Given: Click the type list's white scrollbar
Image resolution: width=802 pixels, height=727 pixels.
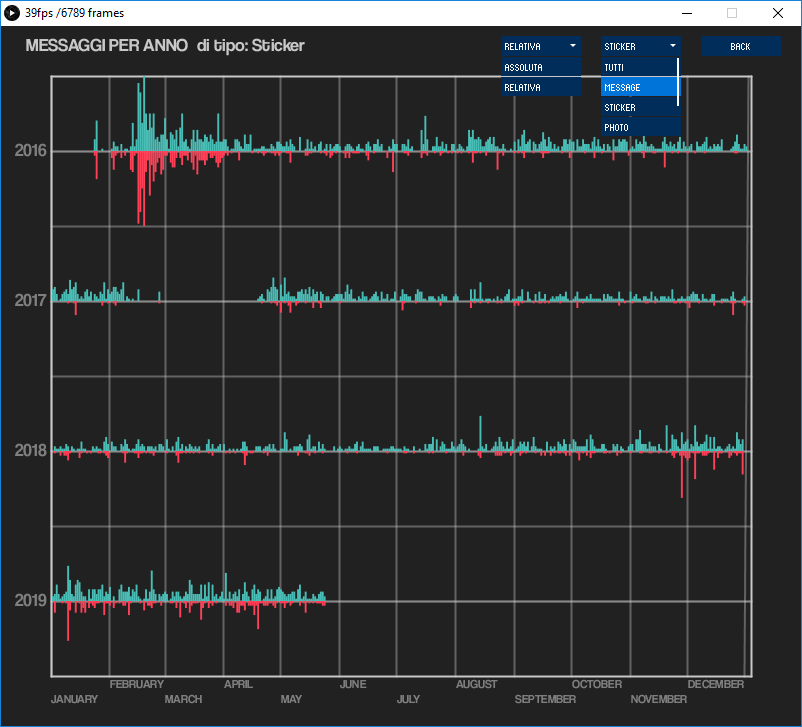Looking at the screenshot, I should 678,82.
